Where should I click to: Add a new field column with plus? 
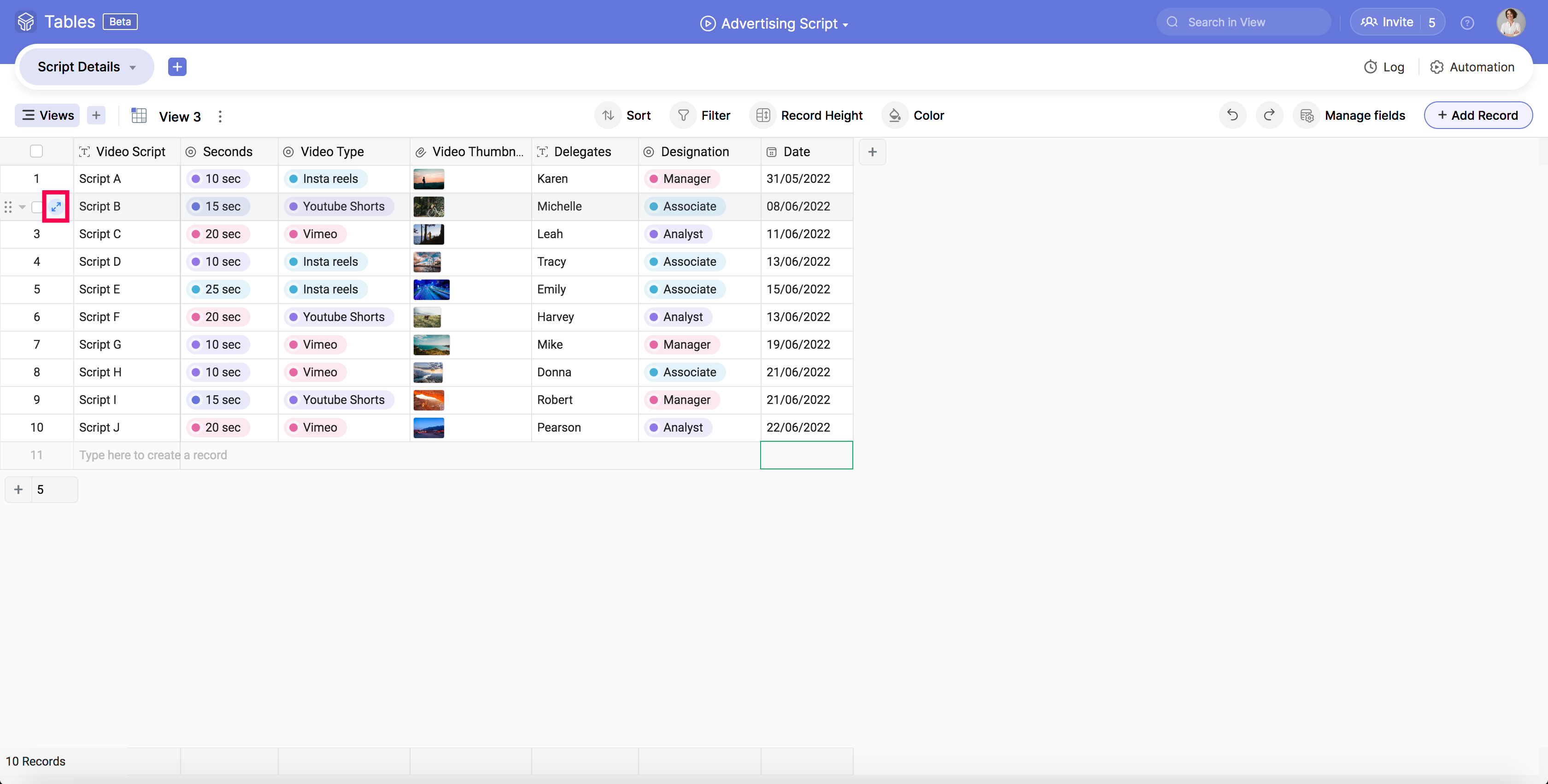(x=872, y=152)
